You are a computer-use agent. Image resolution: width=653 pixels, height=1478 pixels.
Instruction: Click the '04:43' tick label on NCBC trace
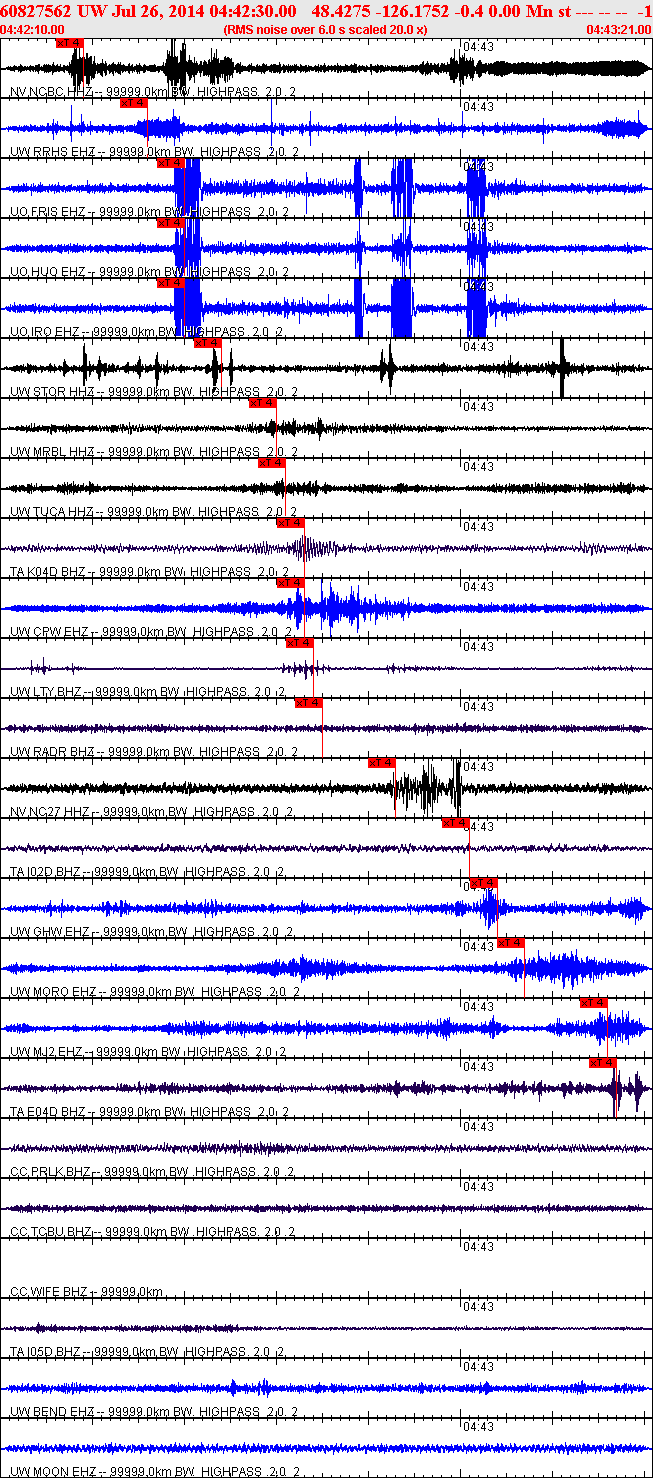(479, 47)
